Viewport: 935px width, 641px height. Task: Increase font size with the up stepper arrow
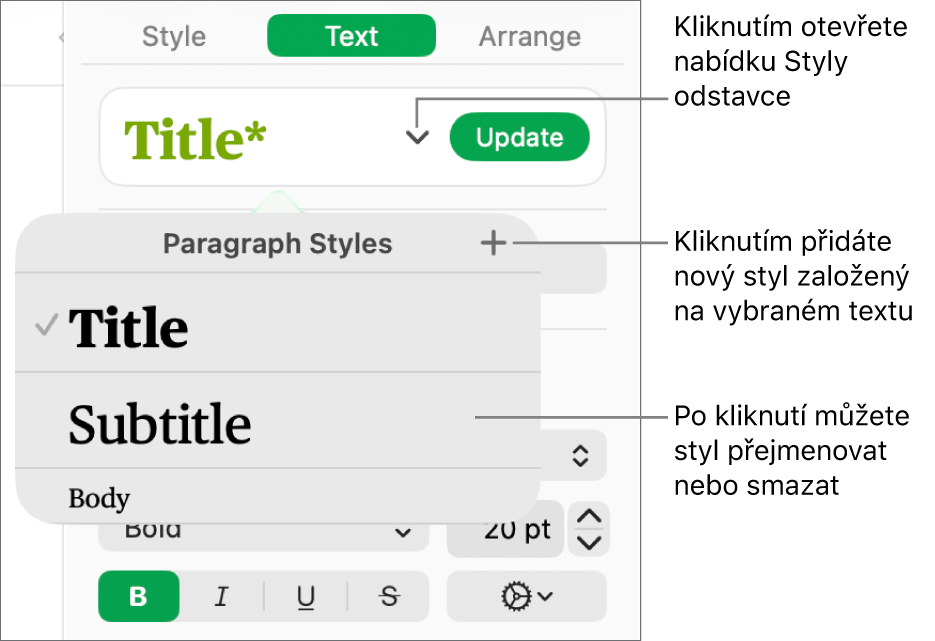click(x=588, y=516)
